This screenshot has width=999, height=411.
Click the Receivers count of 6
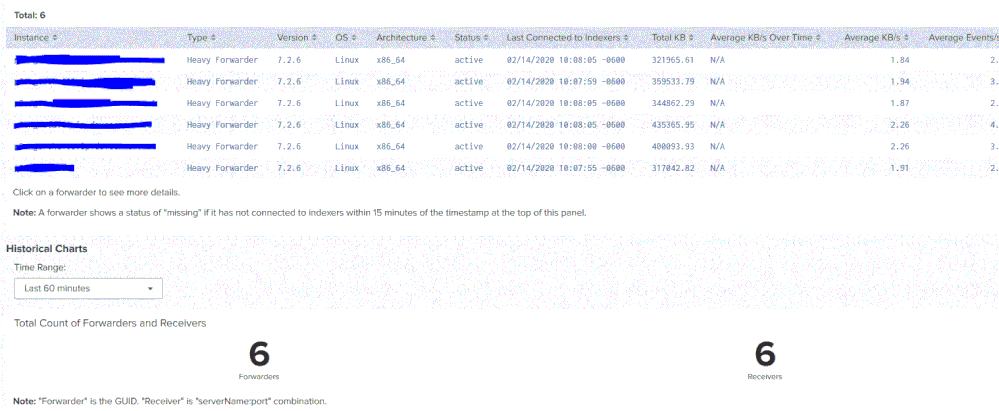[x=765, y=354]
